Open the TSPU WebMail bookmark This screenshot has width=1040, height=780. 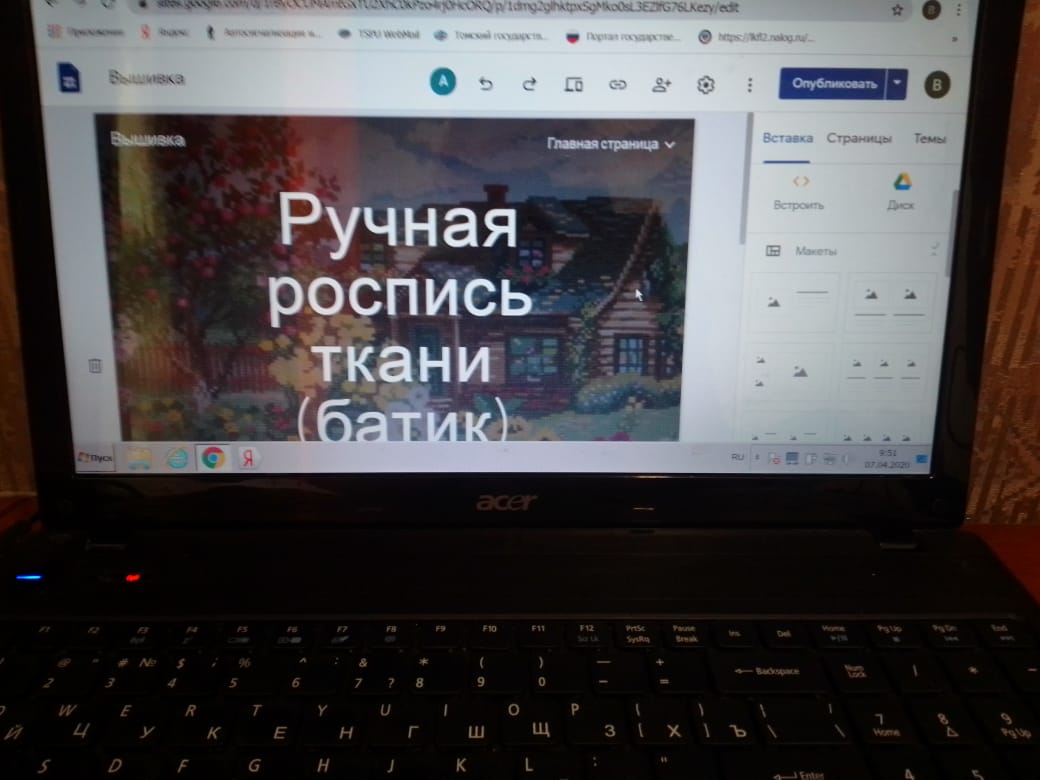(379, 34)
